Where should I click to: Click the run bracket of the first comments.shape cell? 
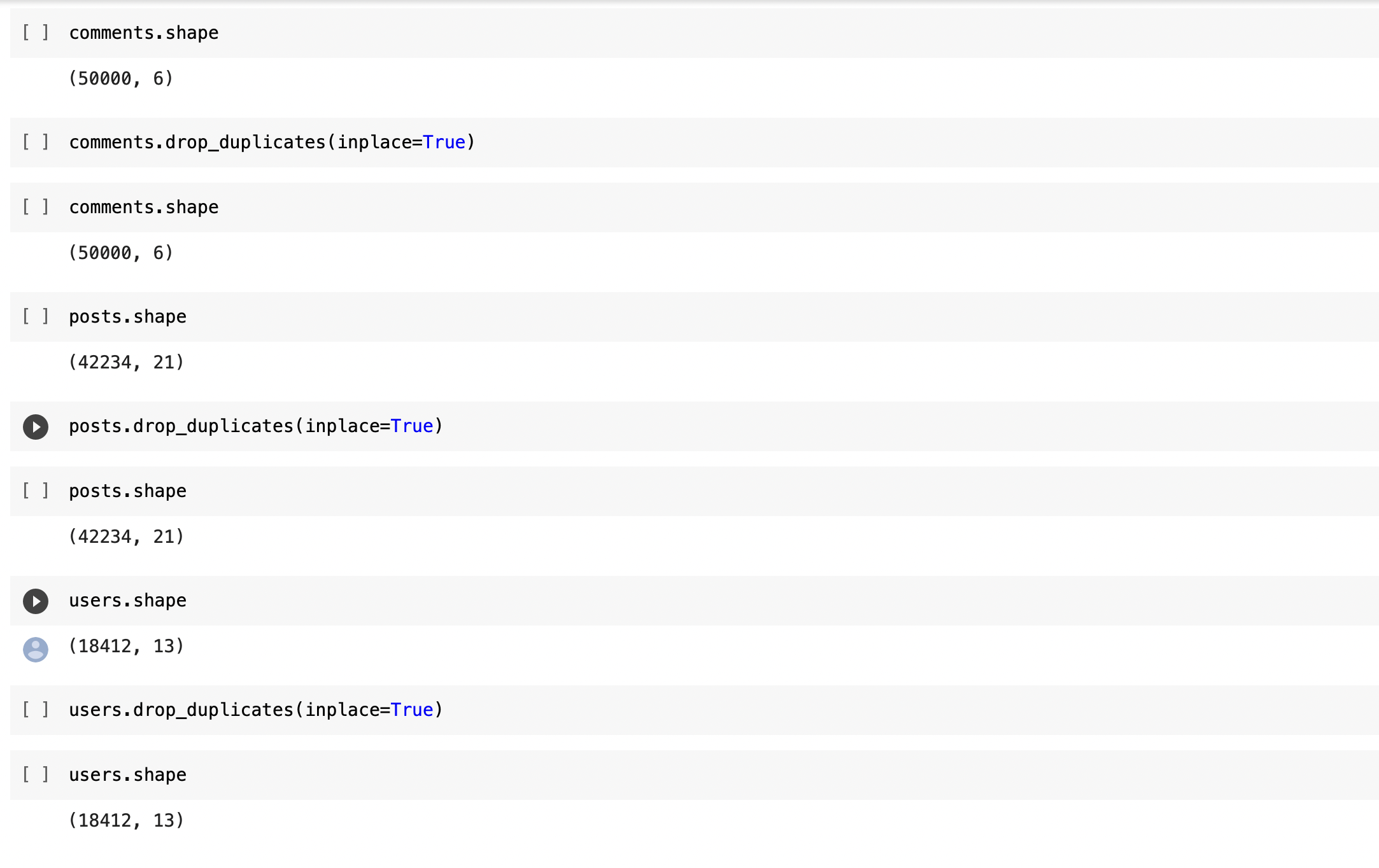tap(36, 32)
